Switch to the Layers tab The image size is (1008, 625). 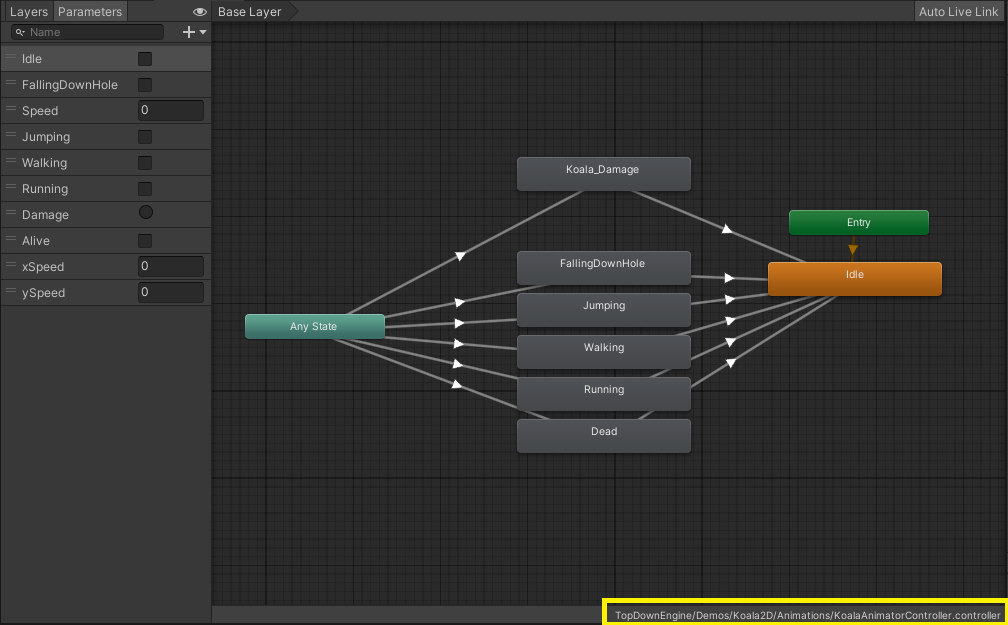coord(28,12)
